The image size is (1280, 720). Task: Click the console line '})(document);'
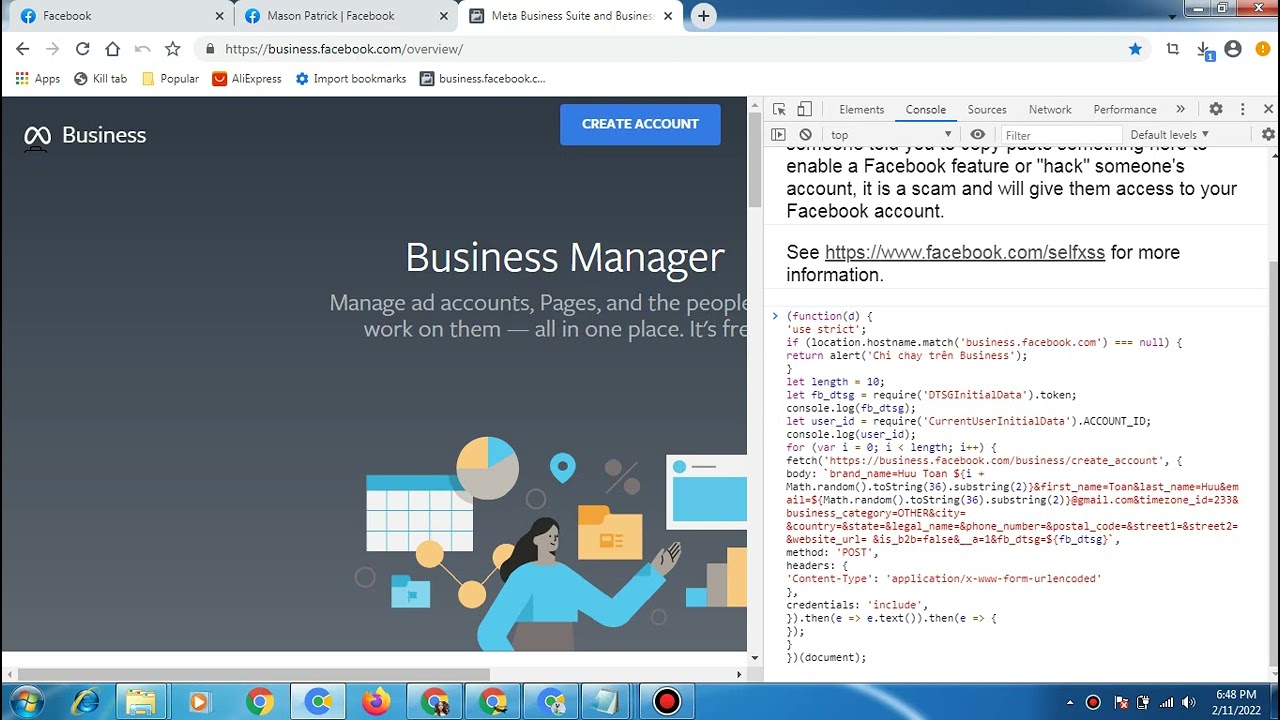[826, 658]
